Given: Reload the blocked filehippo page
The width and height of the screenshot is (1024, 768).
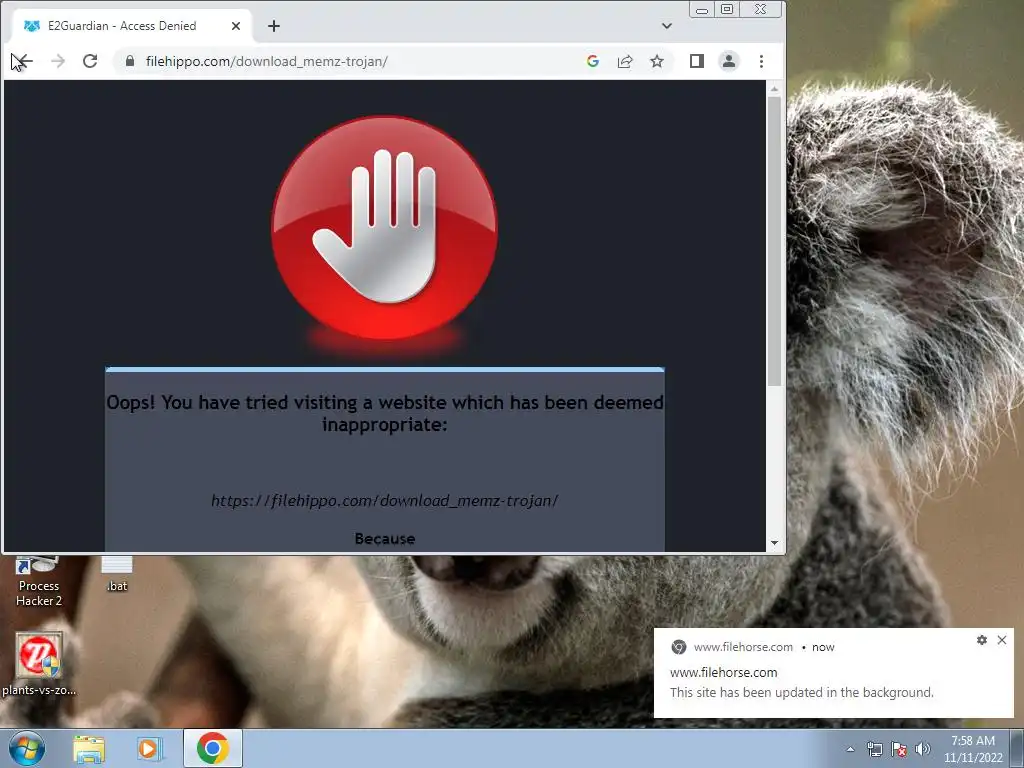Looking at the screenshot, I should (90, 61).
